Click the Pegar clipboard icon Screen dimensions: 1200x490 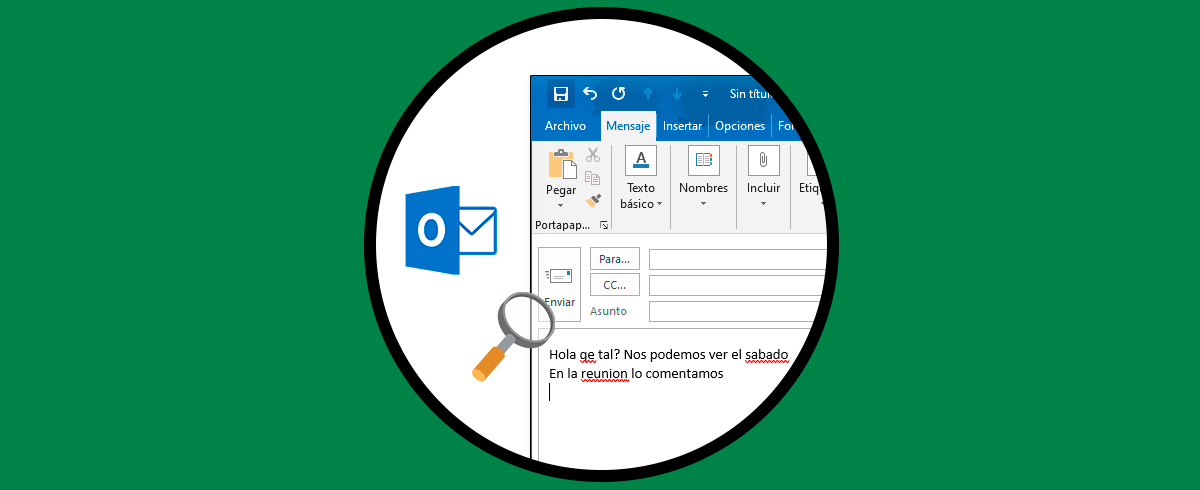561,162
